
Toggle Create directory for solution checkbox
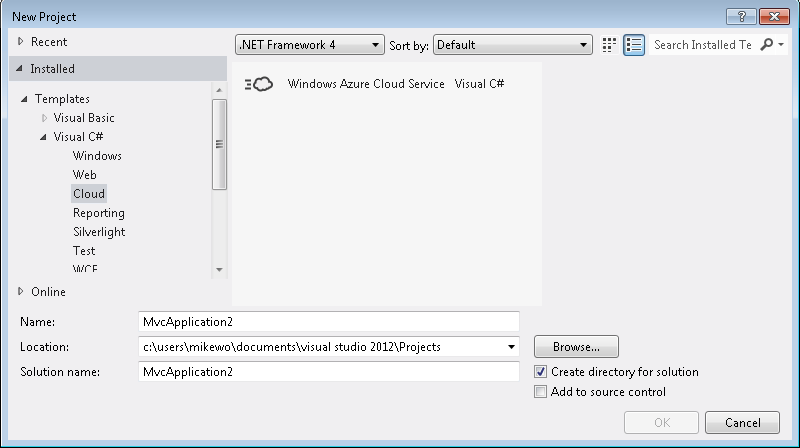pos(540,371)
